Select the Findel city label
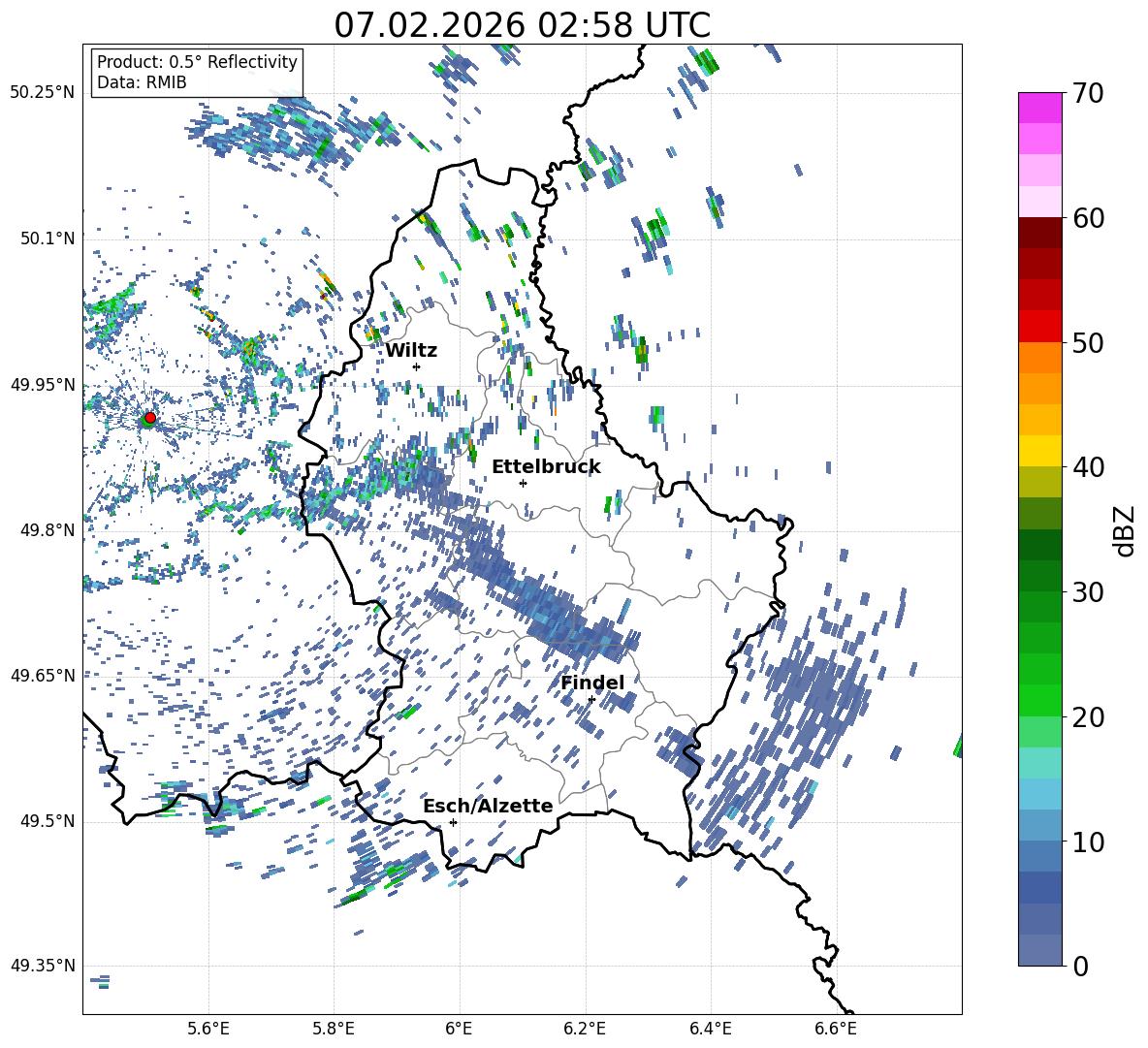The image size is (1148, 1048). pyautogui.click(x=591, y=683)
